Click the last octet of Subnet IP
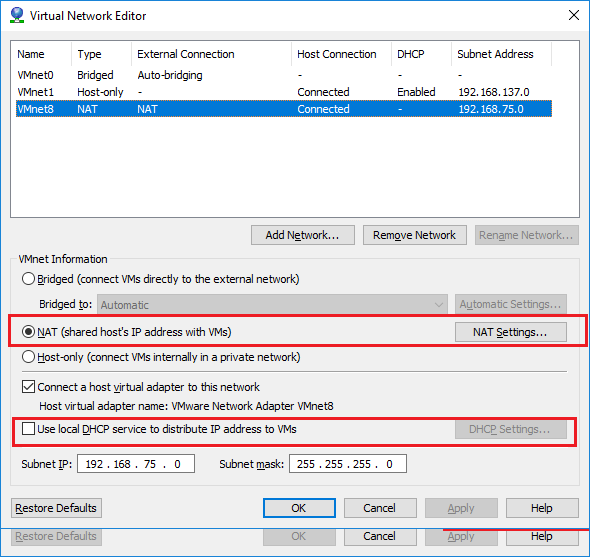Screen dimensions: 590x557 [x=177, y=464]
